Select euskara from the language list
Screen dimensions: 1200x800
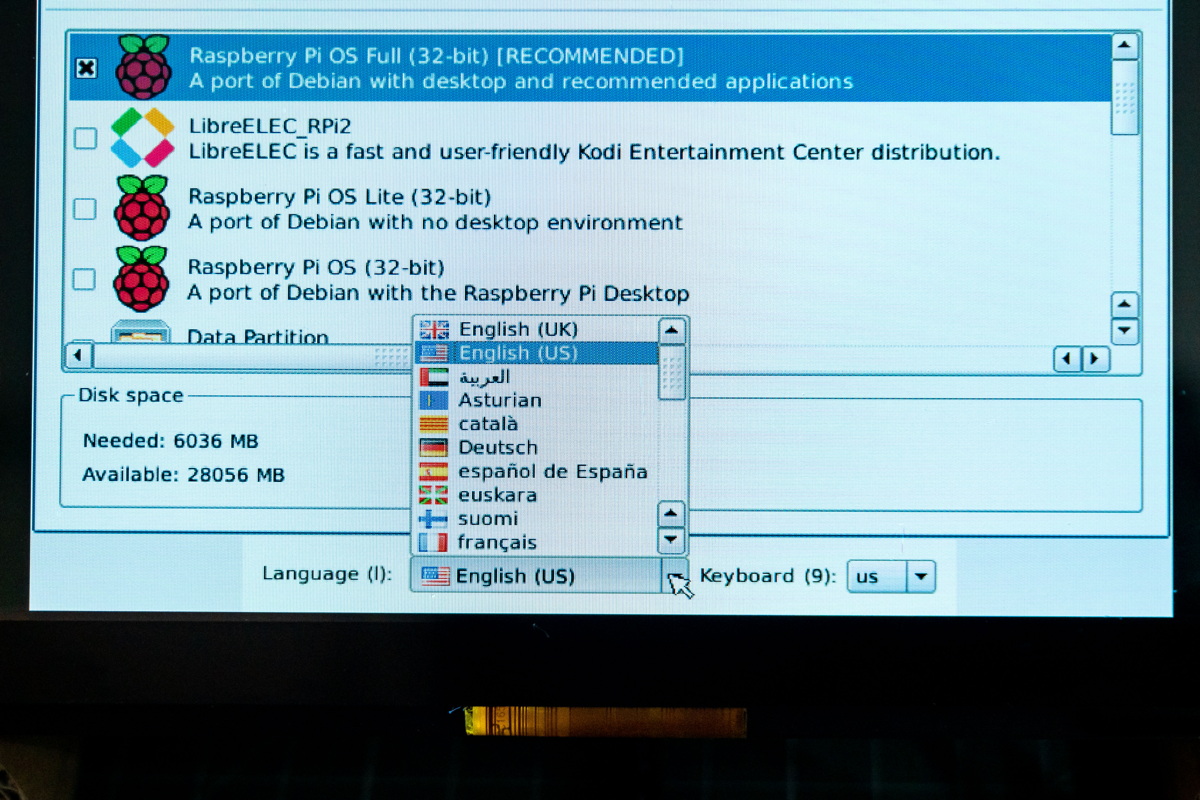tap(536, 495)
